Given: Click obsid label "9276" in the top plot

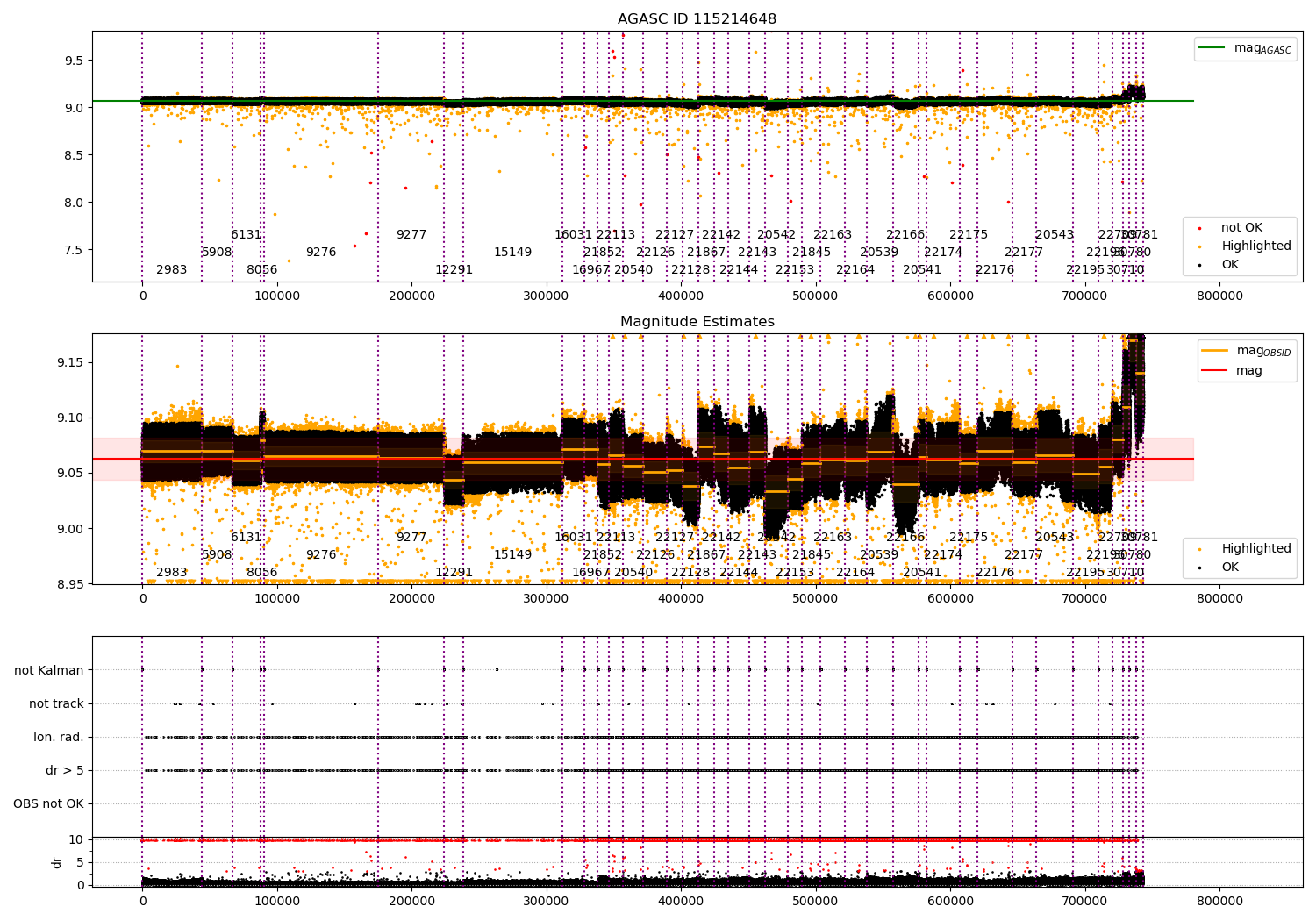Looking at the screenshot, I should [x=321, y=253].
